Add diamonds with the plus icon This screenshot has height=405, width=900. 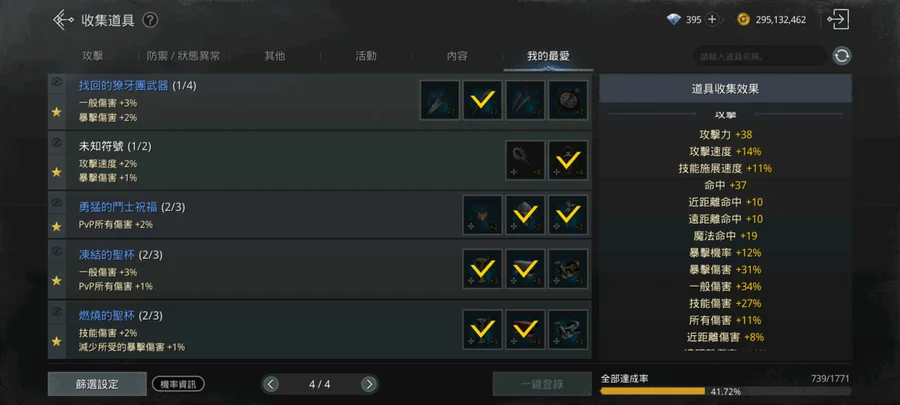click(x=712, y=20)
